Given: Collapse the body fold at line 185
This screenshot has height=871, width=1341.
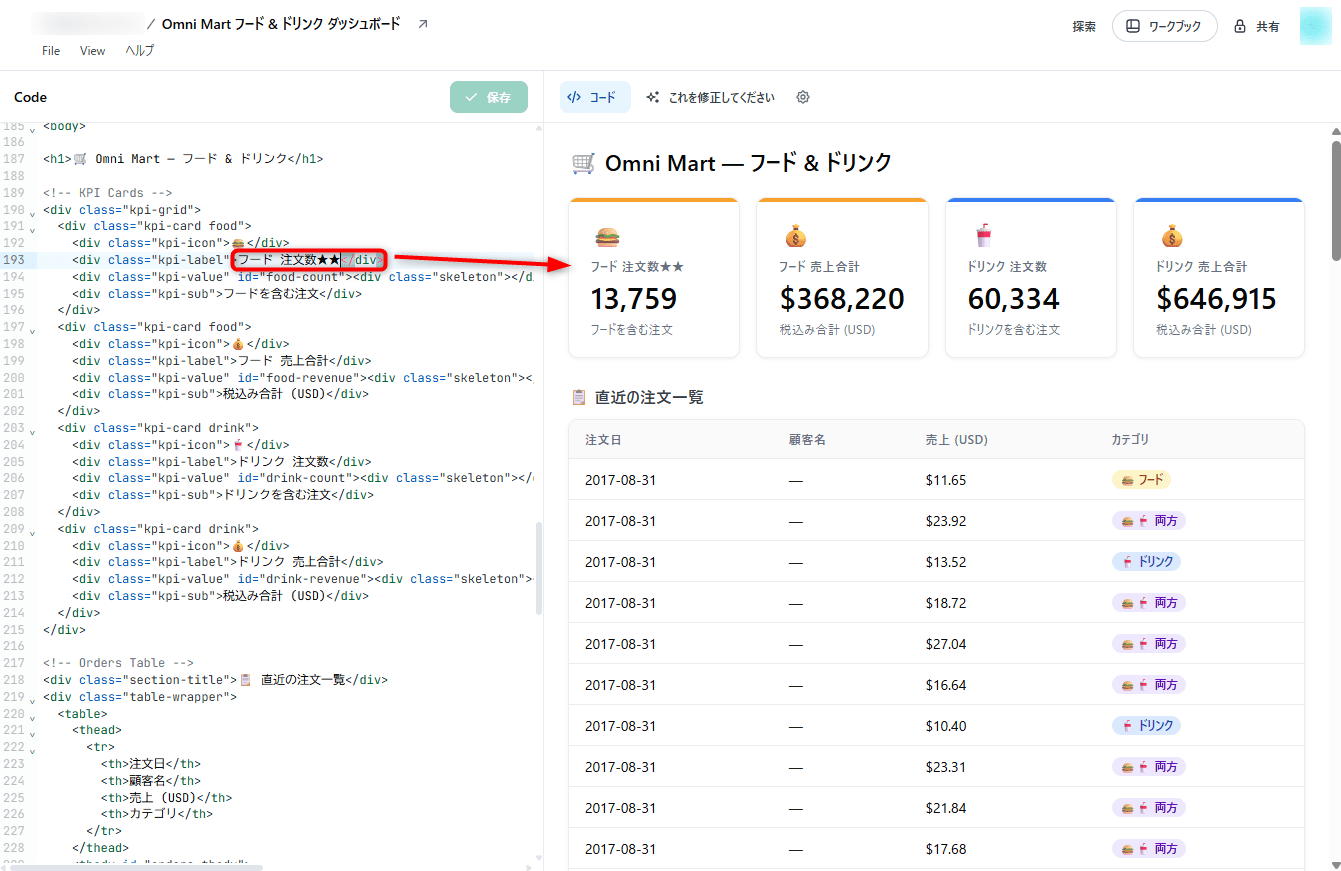Looking at the screenshot, I should tap(32, 129).
